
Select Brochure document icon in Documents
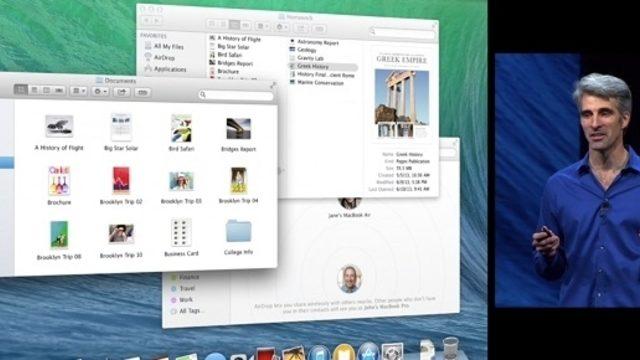(x=59, y=181)
